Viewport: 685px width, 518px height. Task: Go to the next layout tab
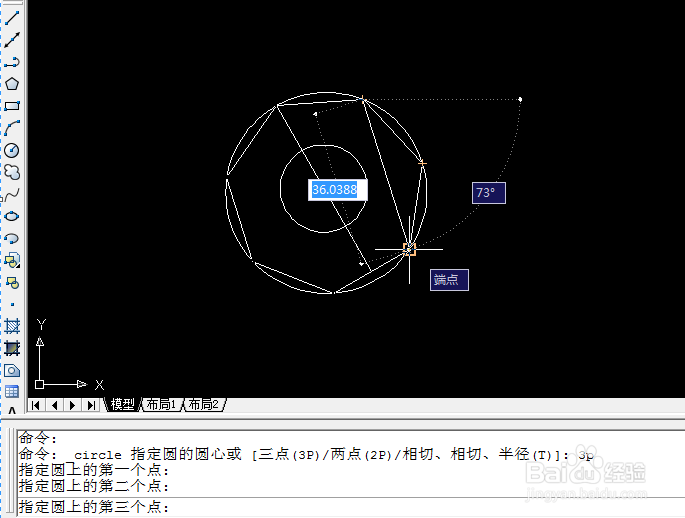(73, 405)
